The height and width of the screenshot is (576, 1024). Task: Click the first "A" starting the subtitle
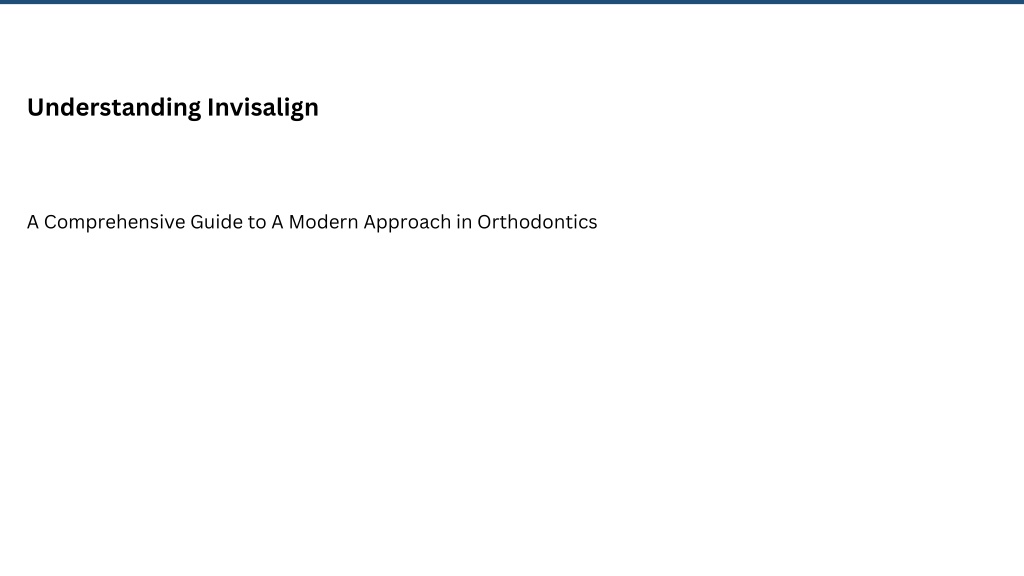pos(33,222)
